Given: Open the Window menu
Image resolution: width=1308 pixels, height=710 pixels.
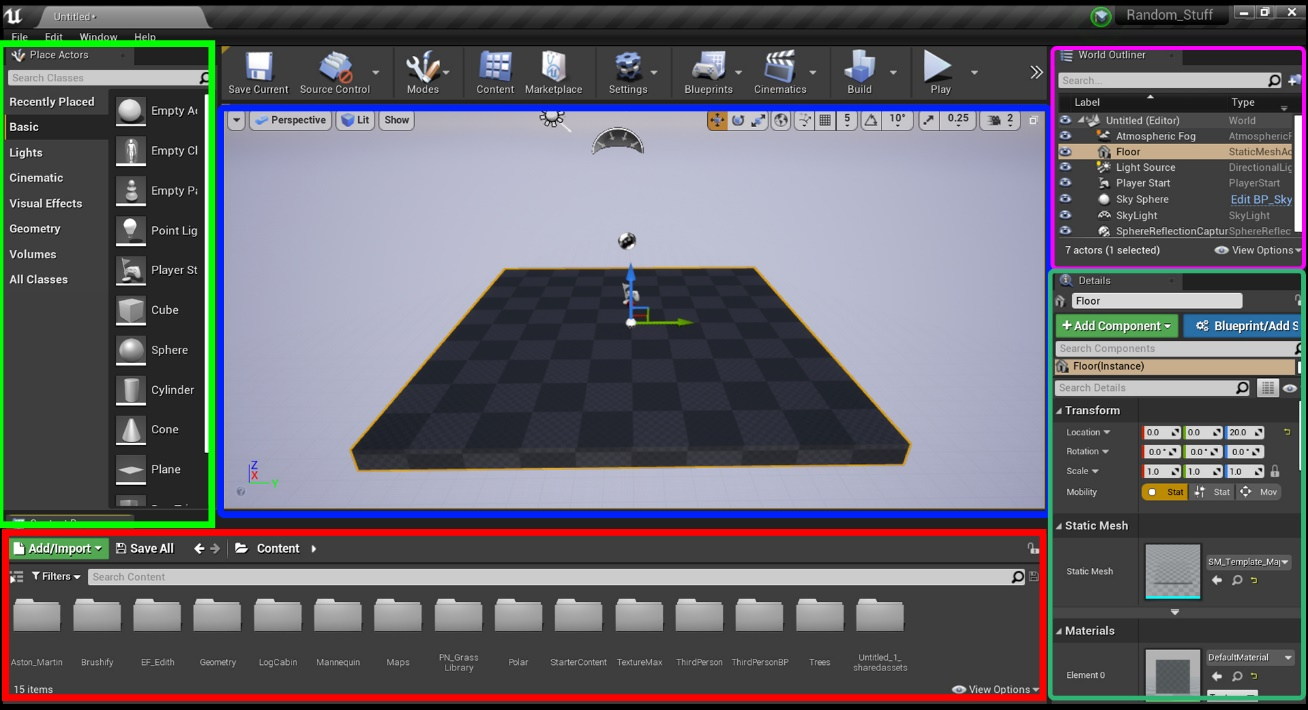Looking at the screenshot, I should [x=98, y=37].
